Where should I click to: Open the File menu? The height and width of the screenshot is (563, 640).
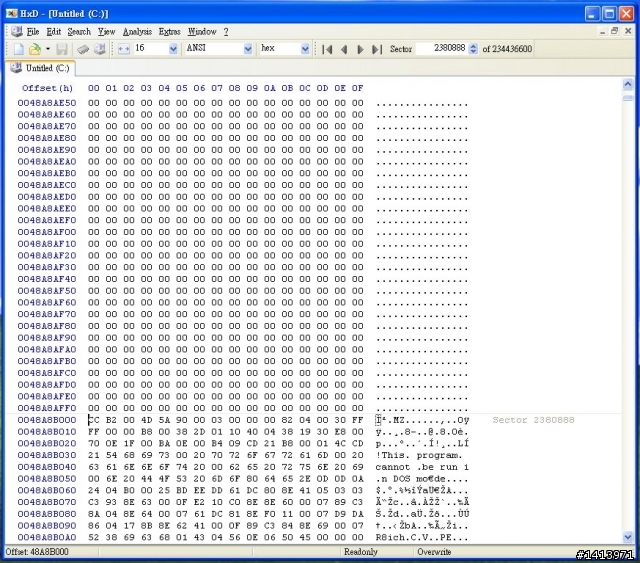pos(33,31)
